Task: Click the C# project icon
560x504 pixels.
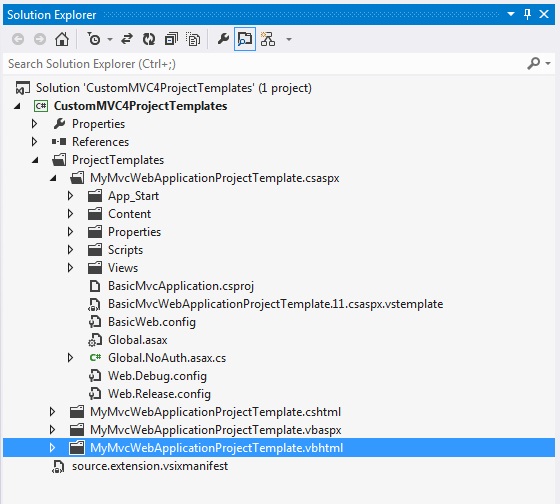Action: pos(41,106)
